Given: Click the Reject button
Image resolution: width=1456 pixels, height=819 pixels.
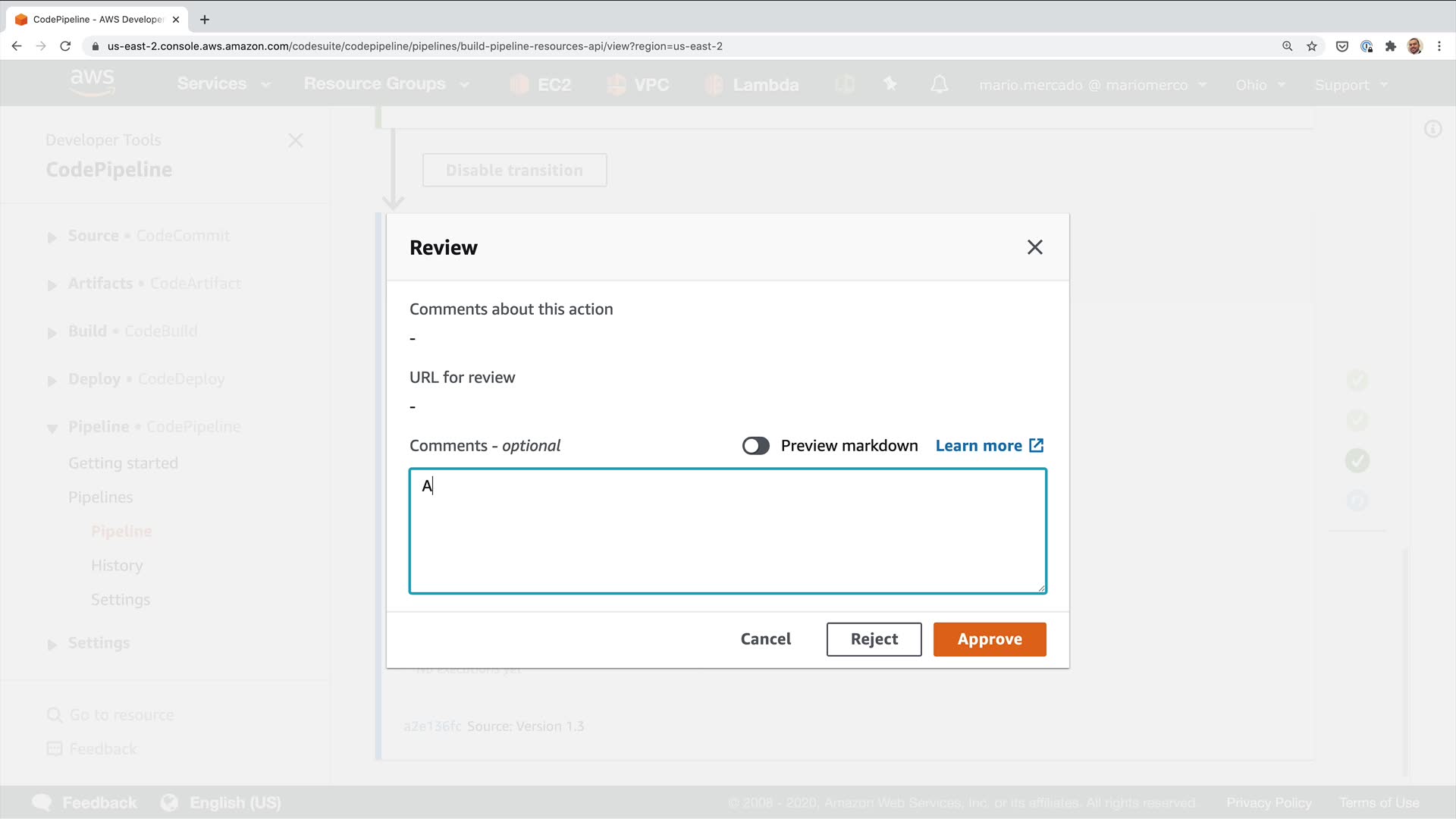Looking at the screenshot, I should point(874,639).
